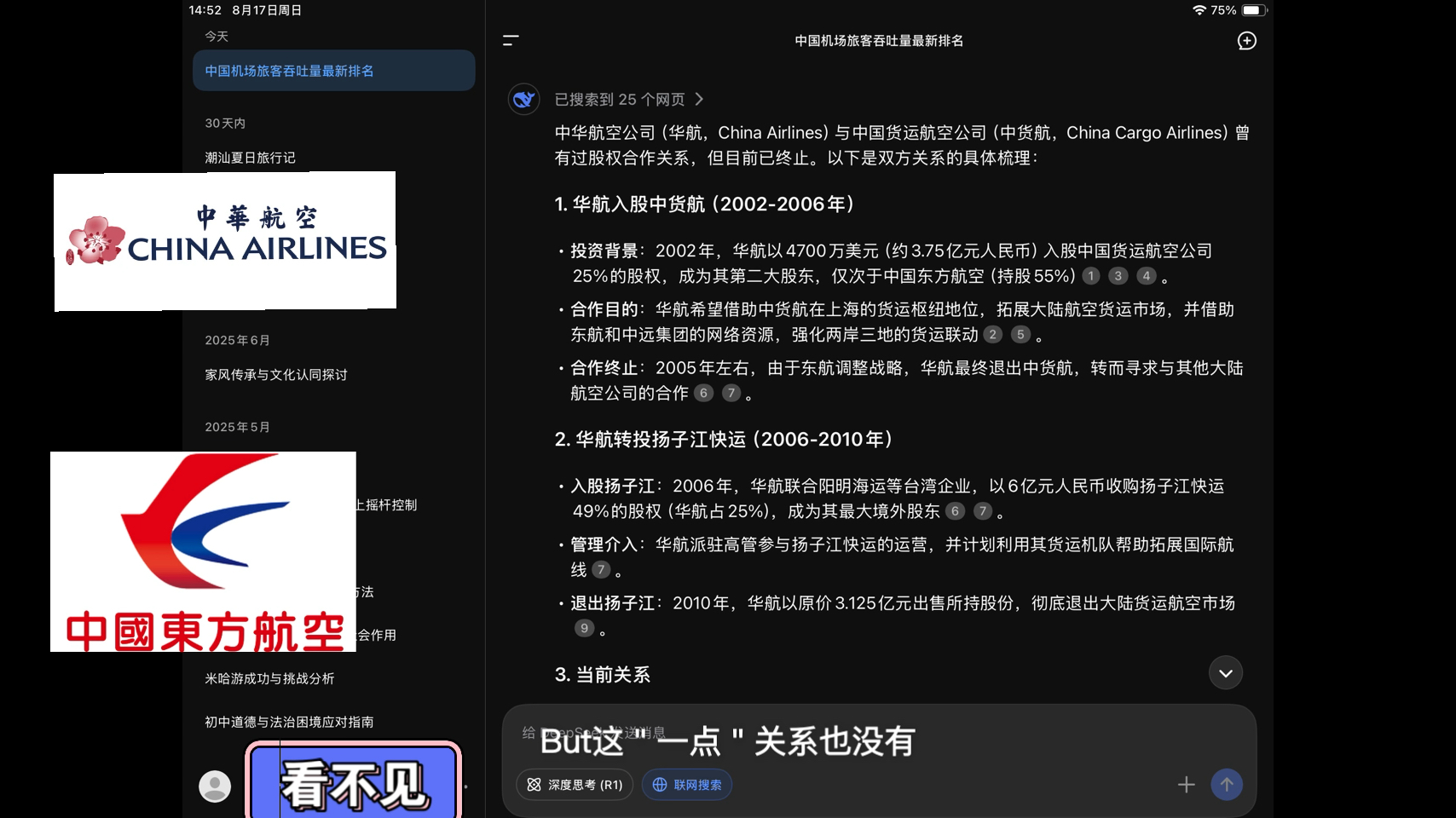Open citation 2 after '货运联动'
The image size is (1456, 818).
[x=992, y=335]
